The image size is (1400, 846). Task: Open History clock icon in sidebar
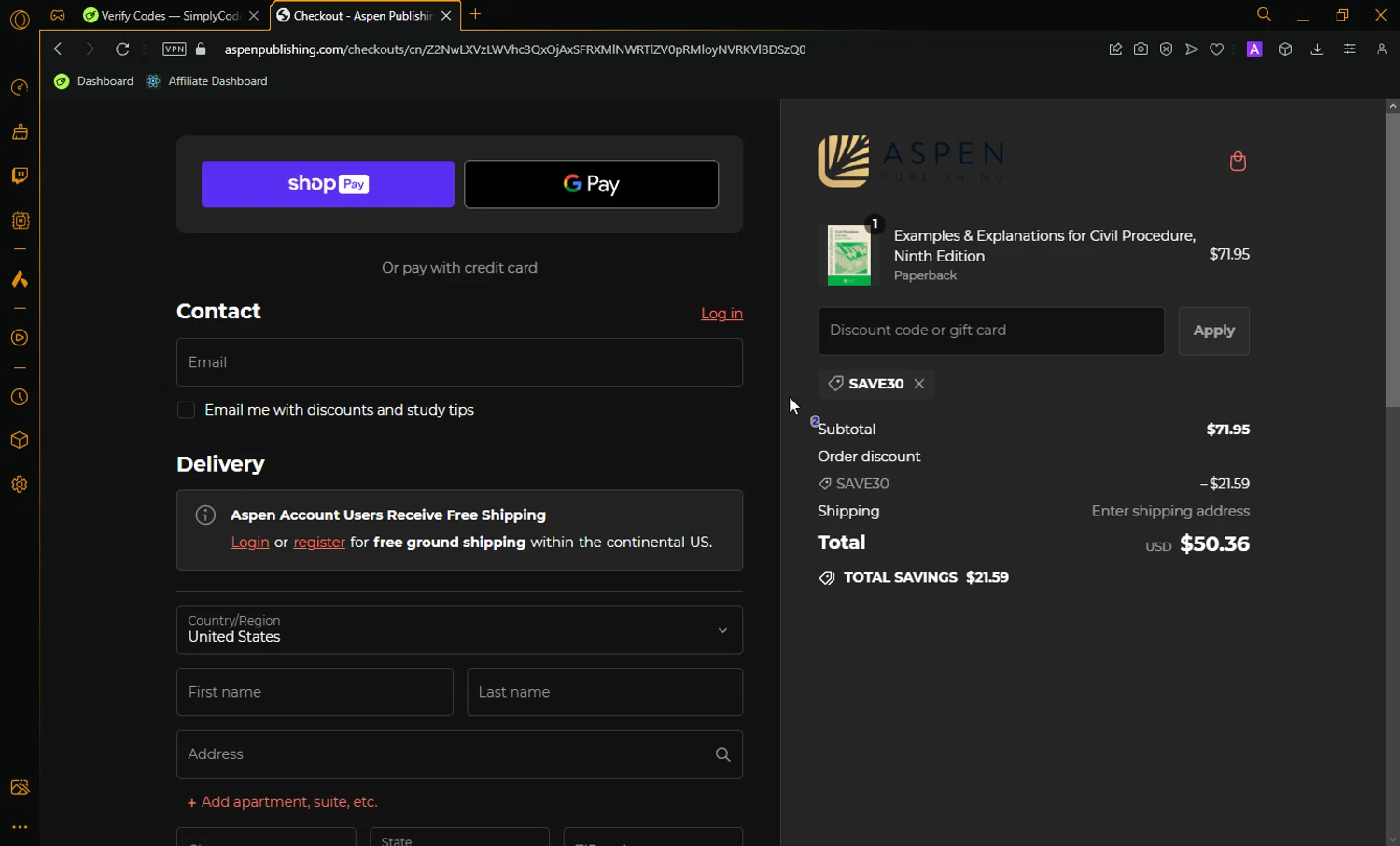point(20,398)
